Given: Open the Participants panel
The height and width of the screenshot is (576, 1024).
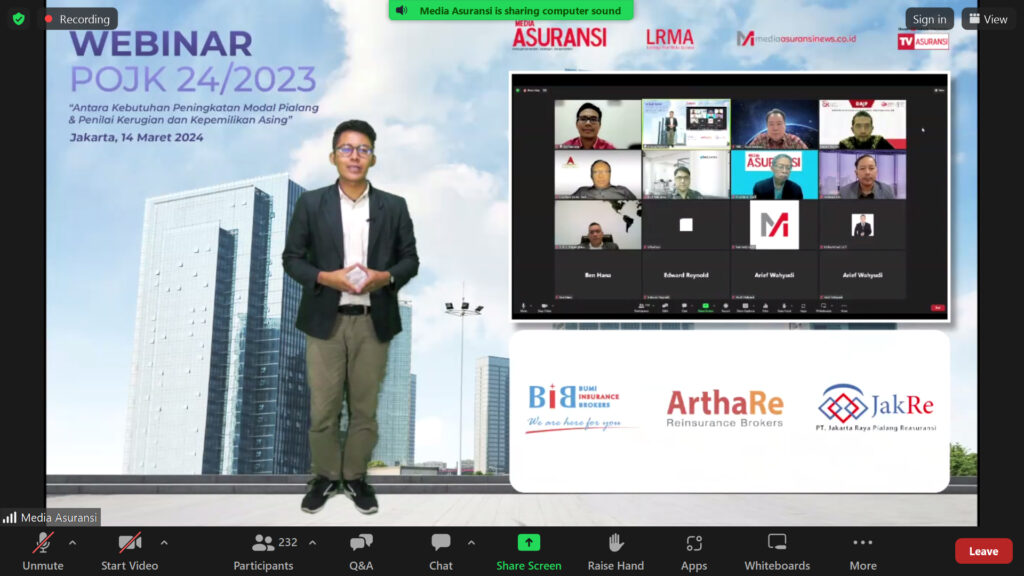Looking at the screenshot, I should pos(263,552).
